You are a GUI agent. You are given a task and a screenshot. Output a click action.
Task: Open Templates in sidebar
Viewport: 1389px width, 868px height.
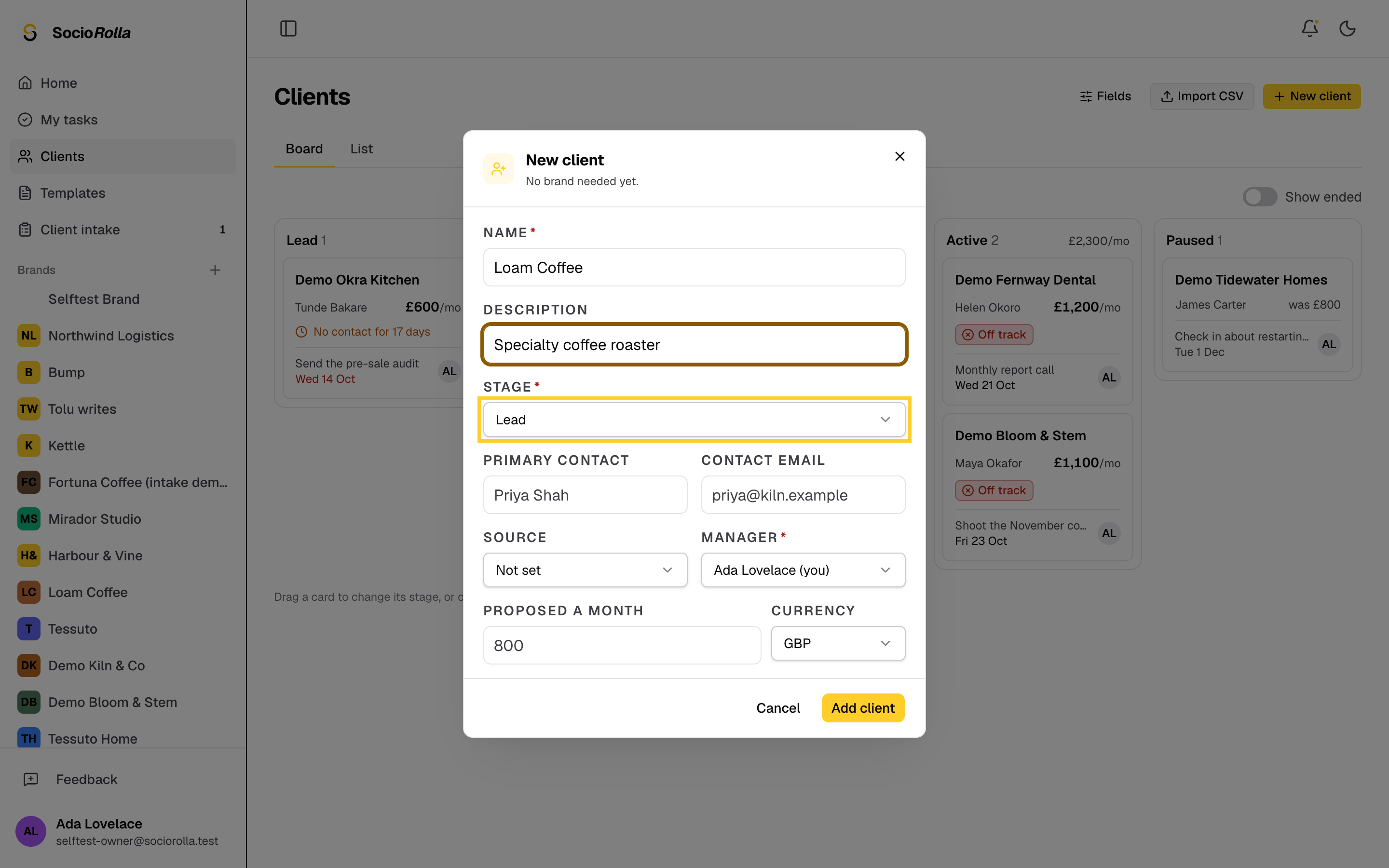coord(123,193)
